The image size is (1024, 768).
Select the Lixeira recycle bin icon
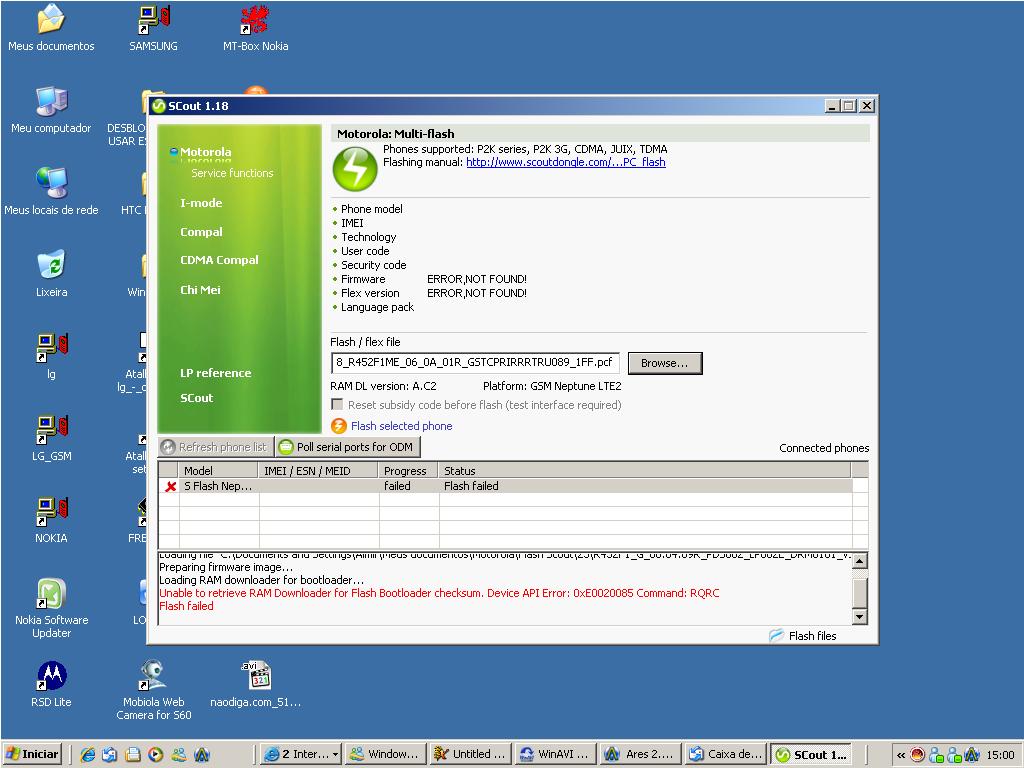coord(51,274)
